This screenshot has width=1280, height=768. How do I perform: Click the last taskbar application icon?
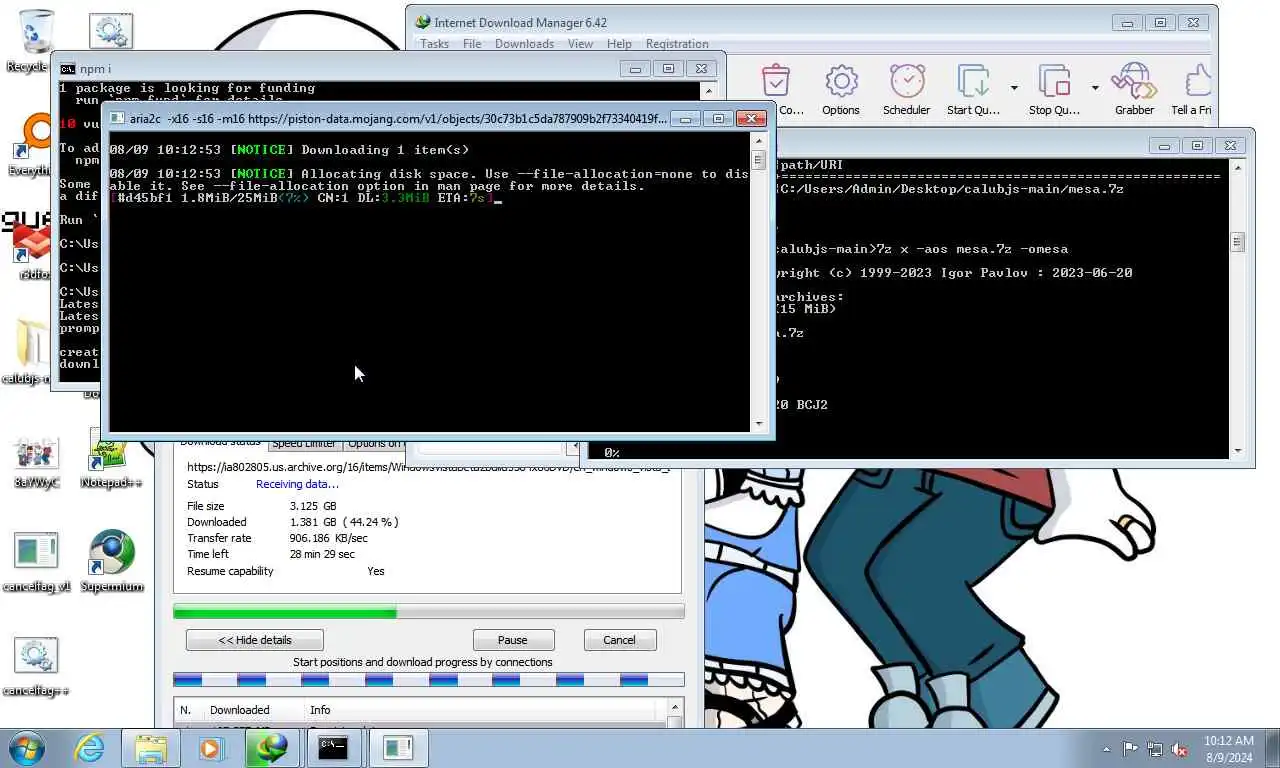pos(397,748)
